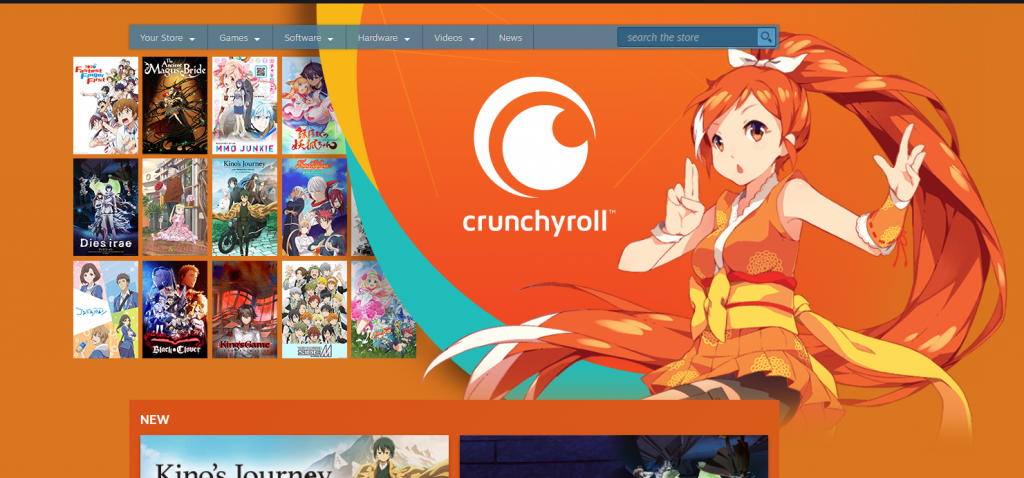The image size is (1024, 478).
Task: Open the SideM idol group poster
Action: 315,310
